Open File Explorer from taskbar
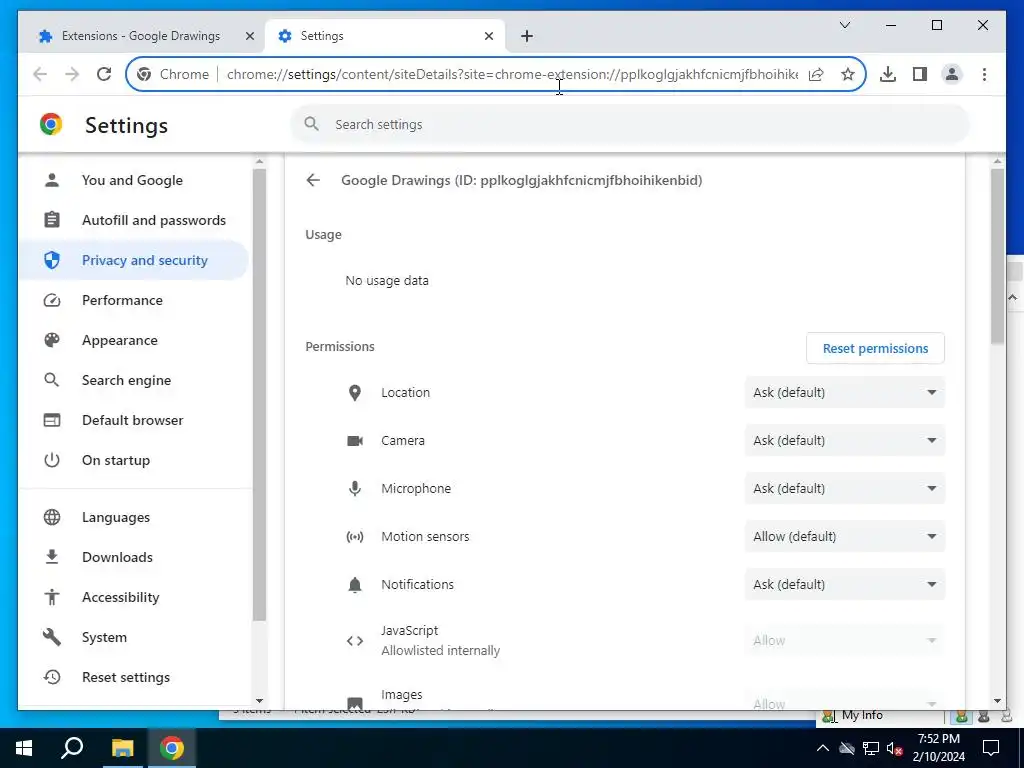 tap(122, 748)
